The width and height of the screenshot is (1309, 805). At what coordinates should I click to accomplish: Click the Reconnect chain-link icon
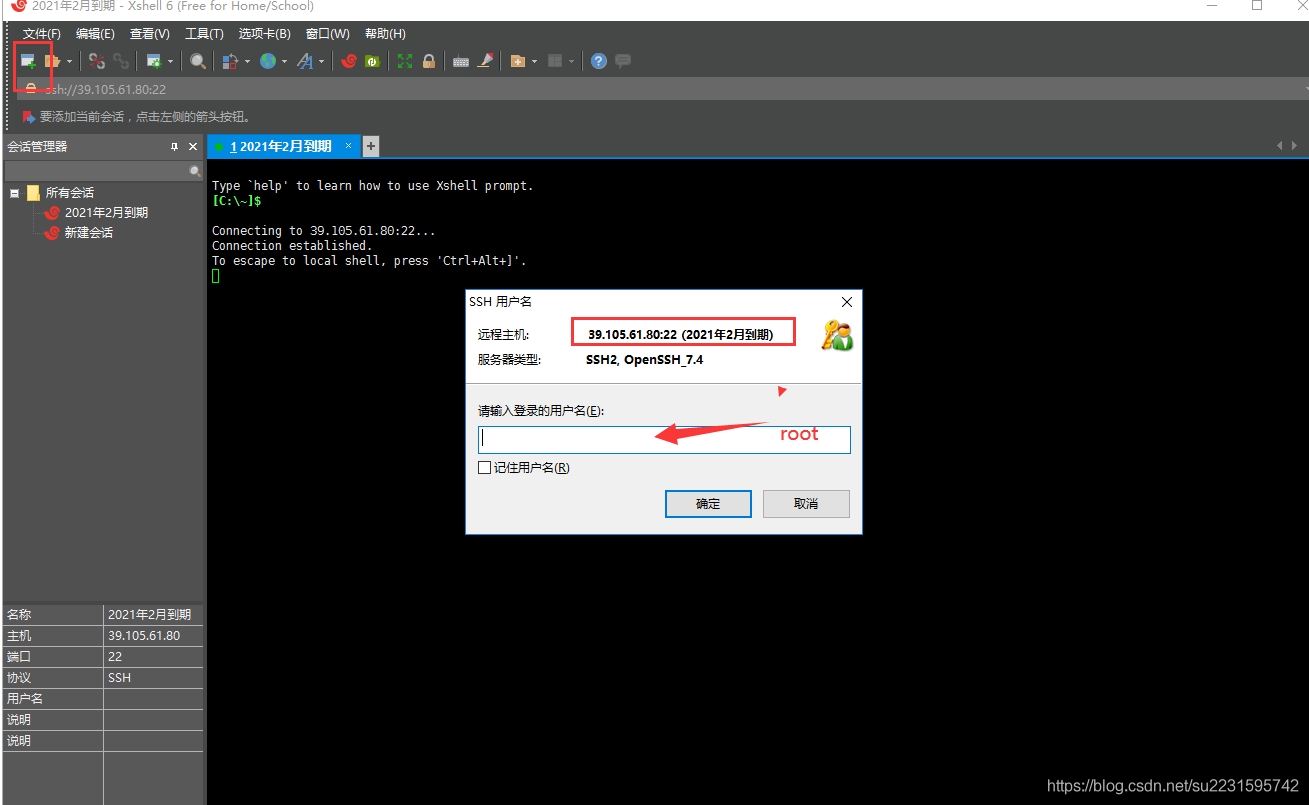121,61
